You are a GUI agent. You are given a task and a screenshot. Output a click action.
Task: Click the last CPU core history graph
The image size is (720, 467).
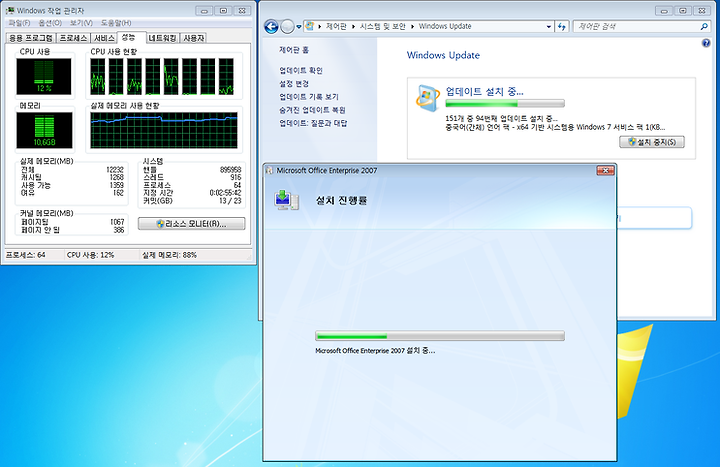(x=226, y=77)
